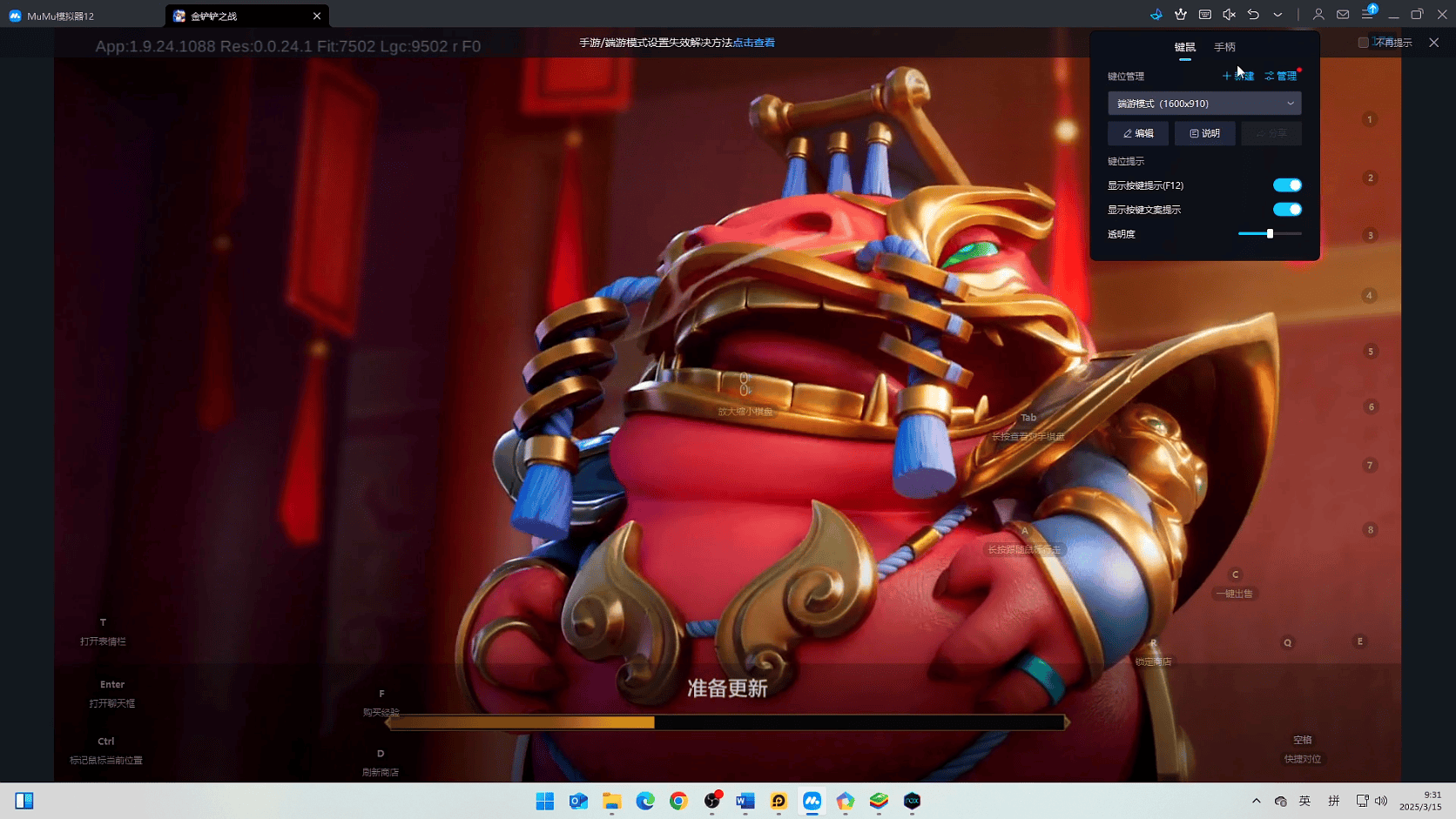Open the mail messages icon
Screen dimensions: 1456x819
(1343, 15)
